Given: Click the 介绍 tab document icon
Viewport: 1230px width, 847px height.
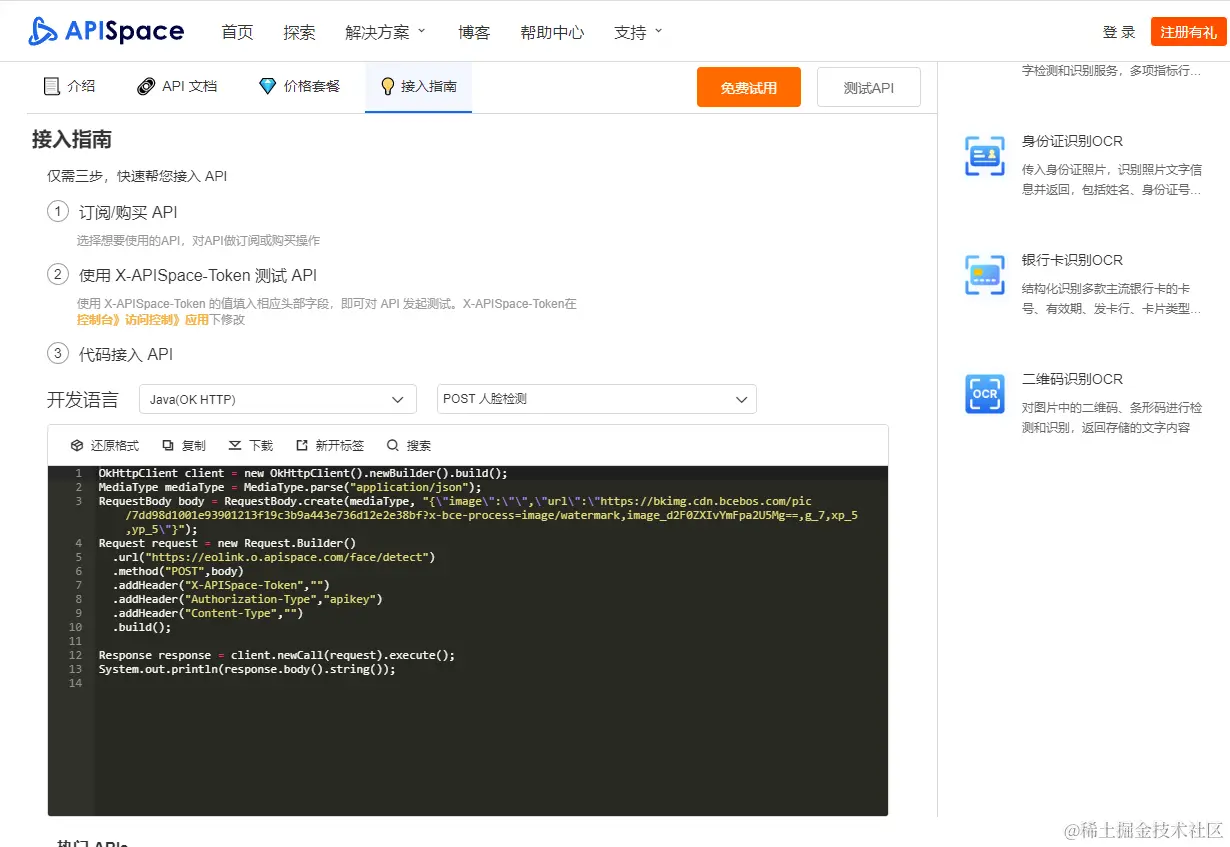Looking at the screenshot, I should (52, 86).
